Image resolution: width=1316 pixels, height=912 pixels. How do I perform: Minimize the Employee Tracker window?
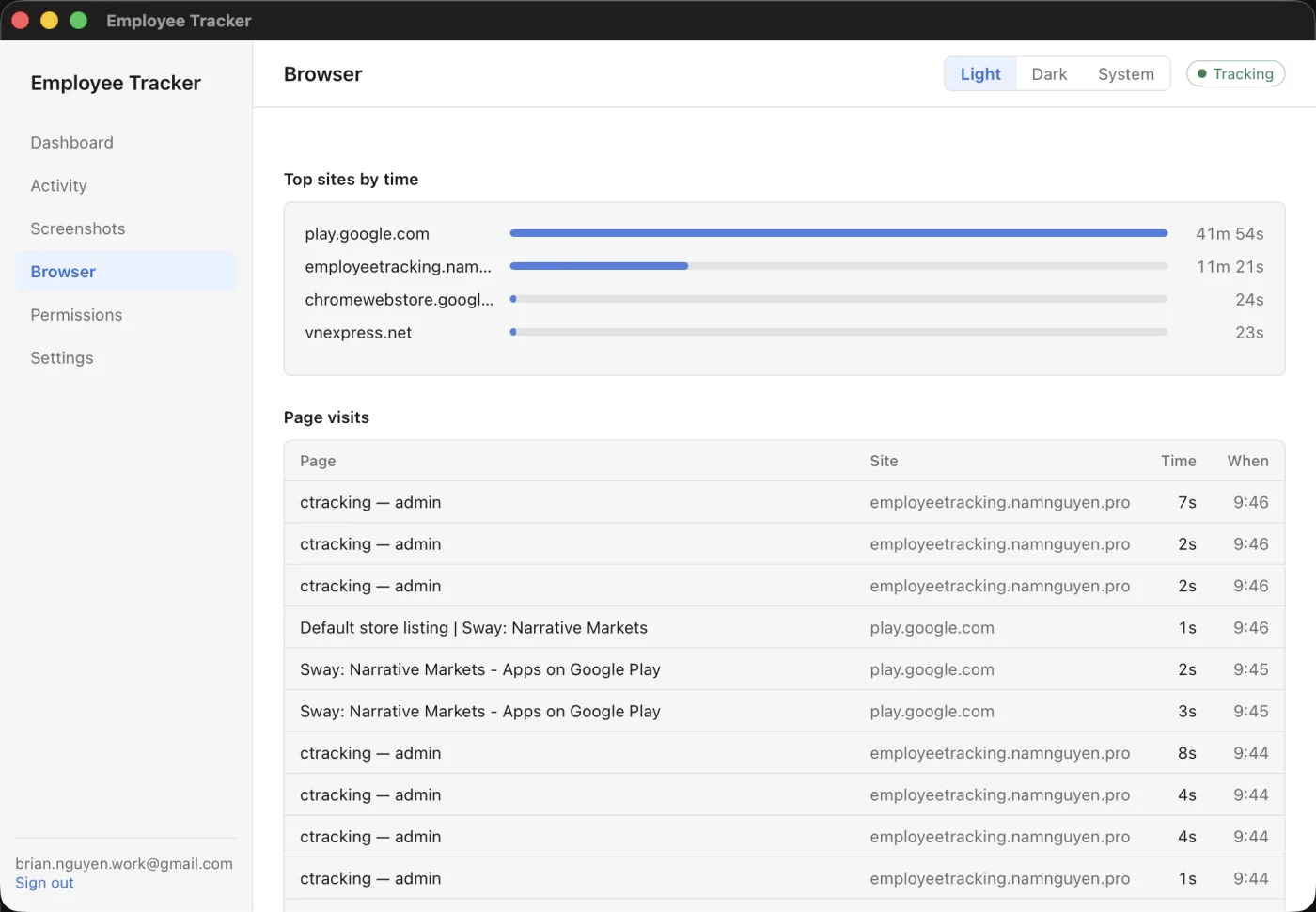[49, 21]
